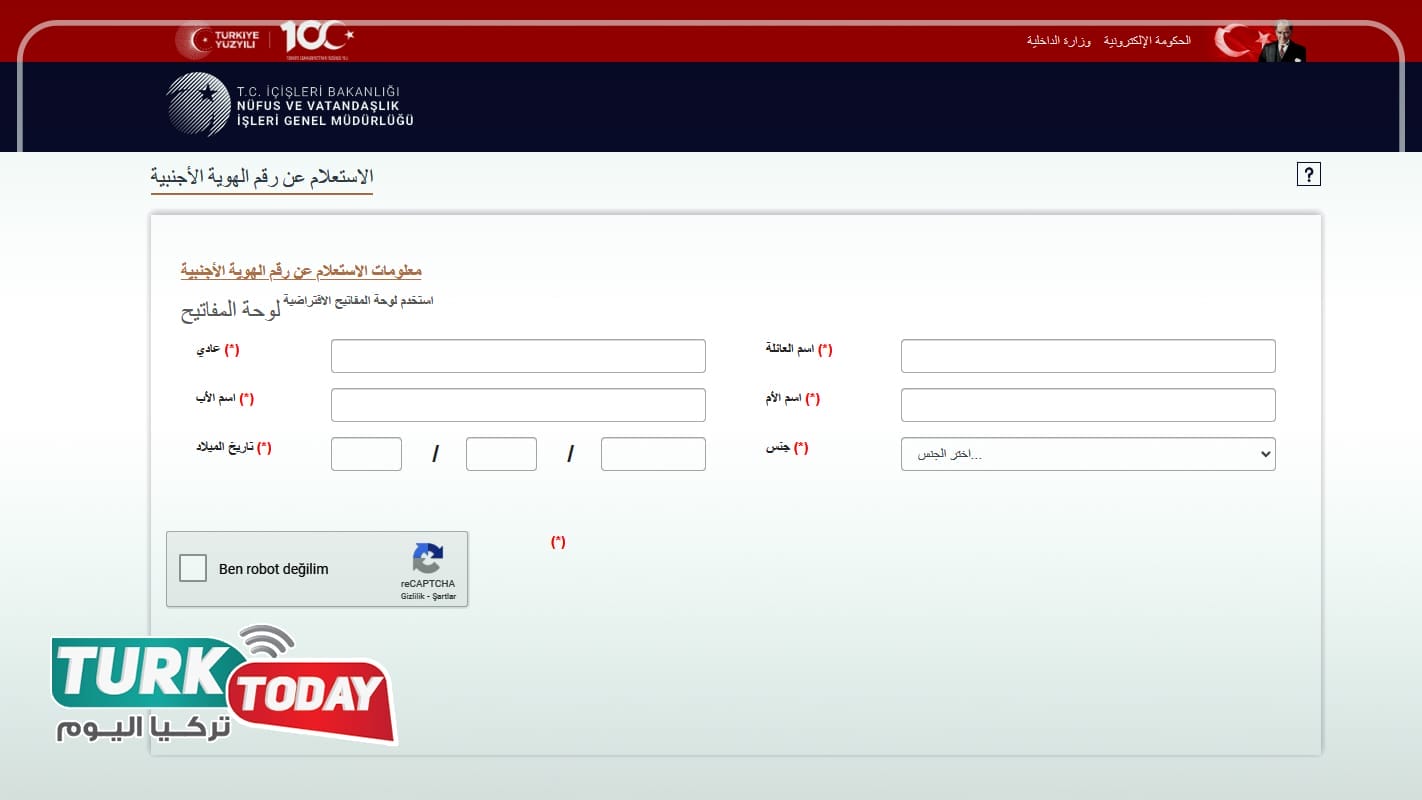Click the mother's name اسم الأم field

coord(1087,405)
